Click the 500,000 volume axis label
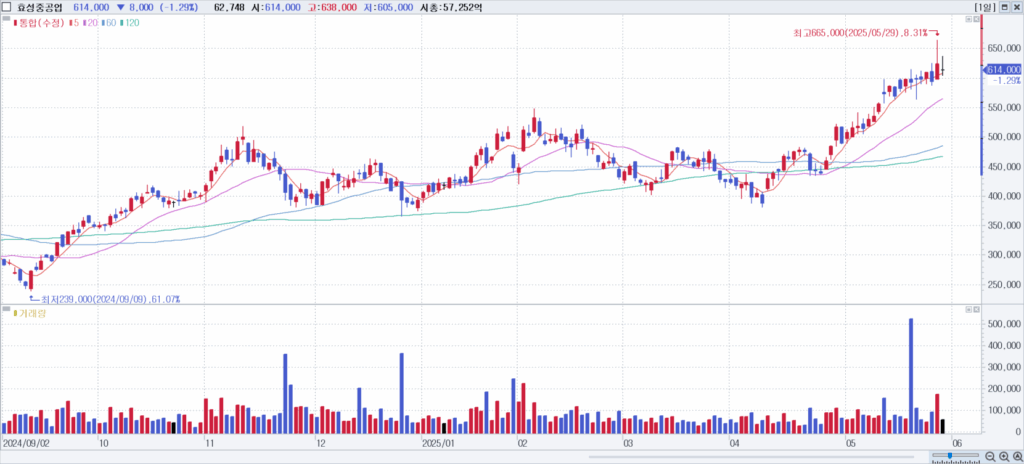This screenshot has width=1024, height=464. [1003, 324]
